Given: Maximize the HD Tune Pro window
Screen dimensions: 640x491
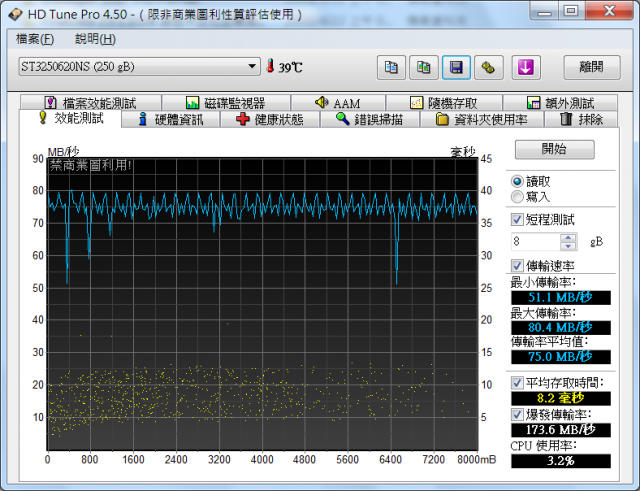Looking at the screenshot, I should point(571,11).
